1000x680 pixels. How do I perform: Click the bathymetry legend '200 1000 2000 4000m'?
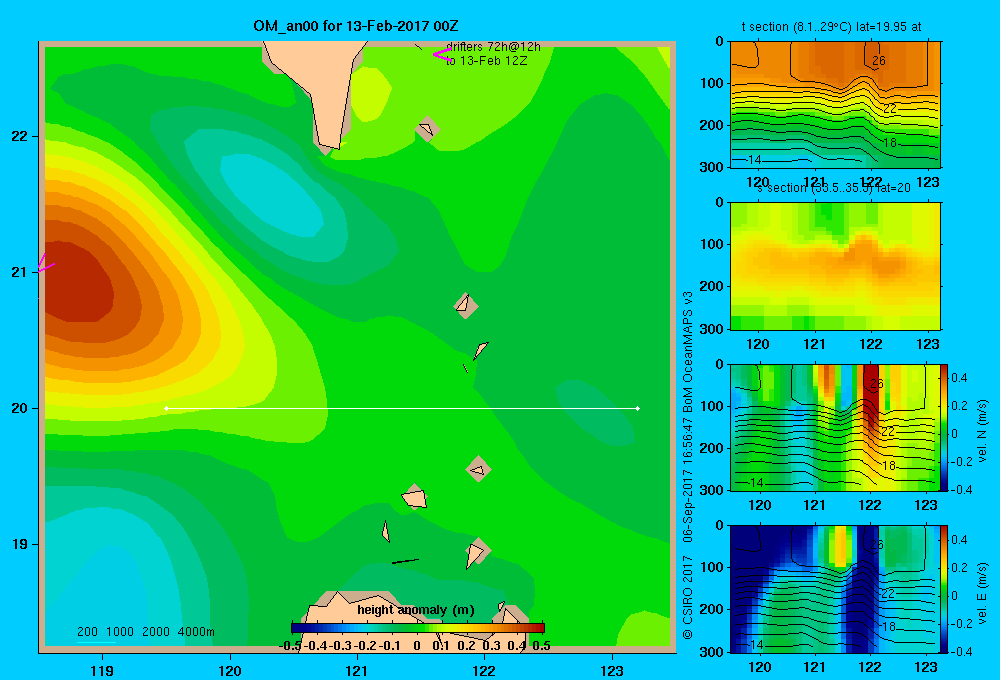pos(145,632)
